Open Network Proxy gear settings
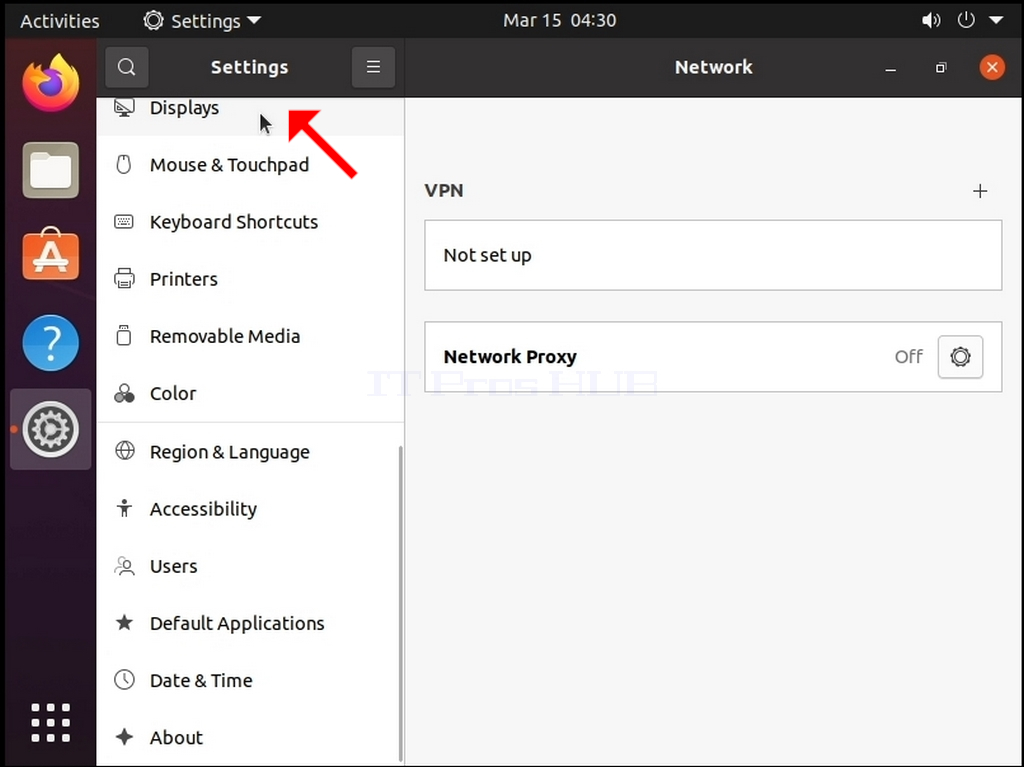This screenshot has width=1024, height=767. click(960, 357)
